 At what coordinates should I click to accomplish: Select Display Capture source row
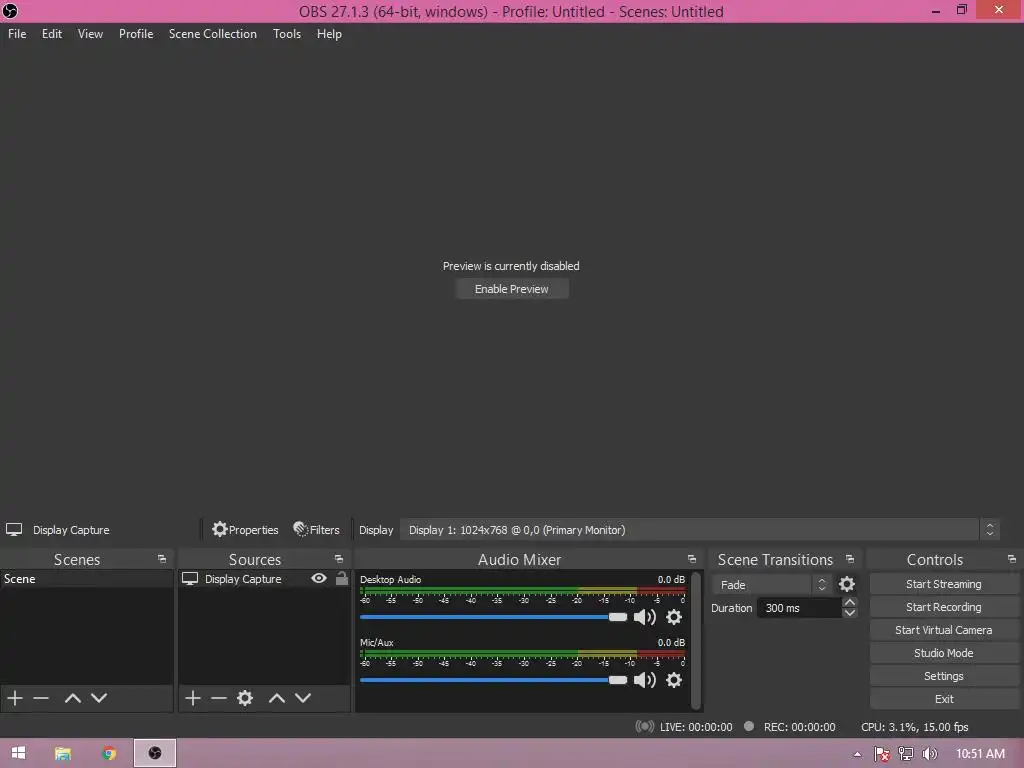(x=264, y=579)
